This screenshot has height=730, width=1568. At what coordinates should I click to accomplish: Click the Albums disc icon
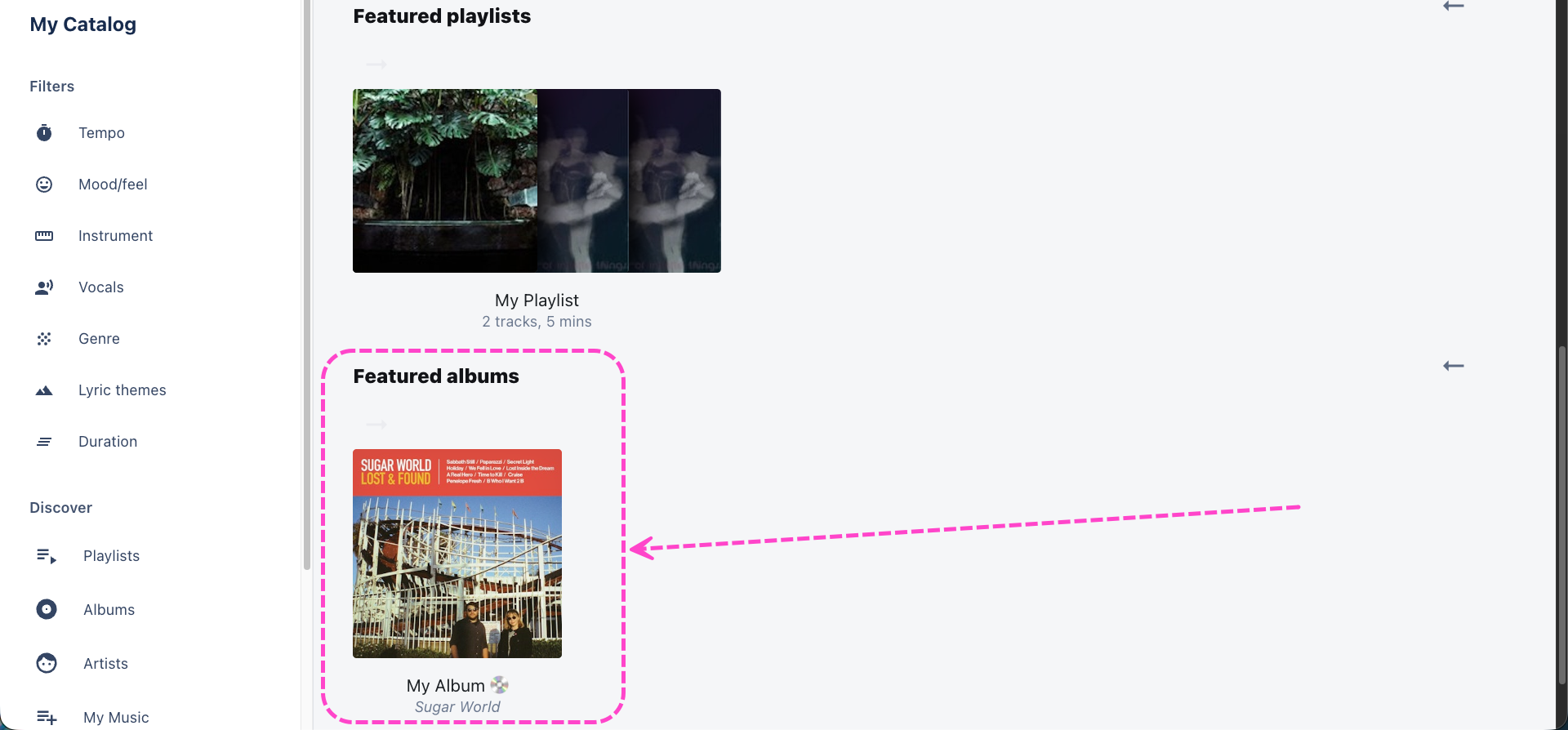(47, 609)
